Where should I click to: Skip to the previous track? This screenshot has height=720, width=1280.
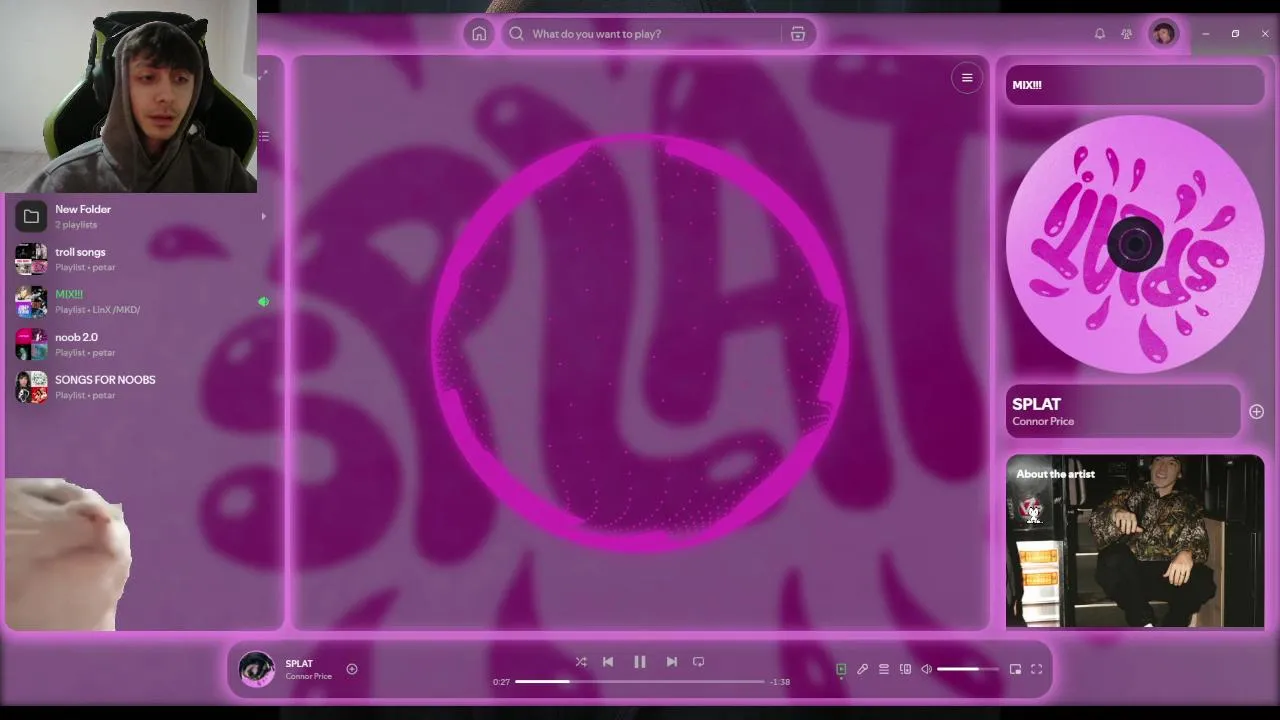608,662
